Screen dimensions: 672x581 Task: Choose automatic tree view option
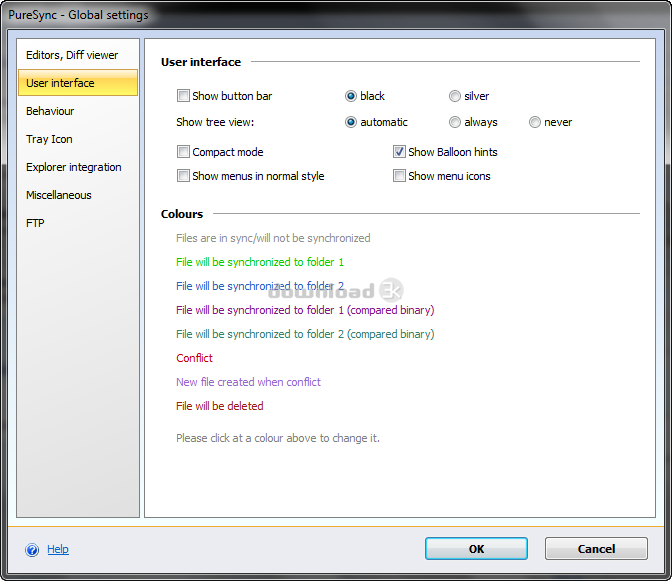point(351,122)
